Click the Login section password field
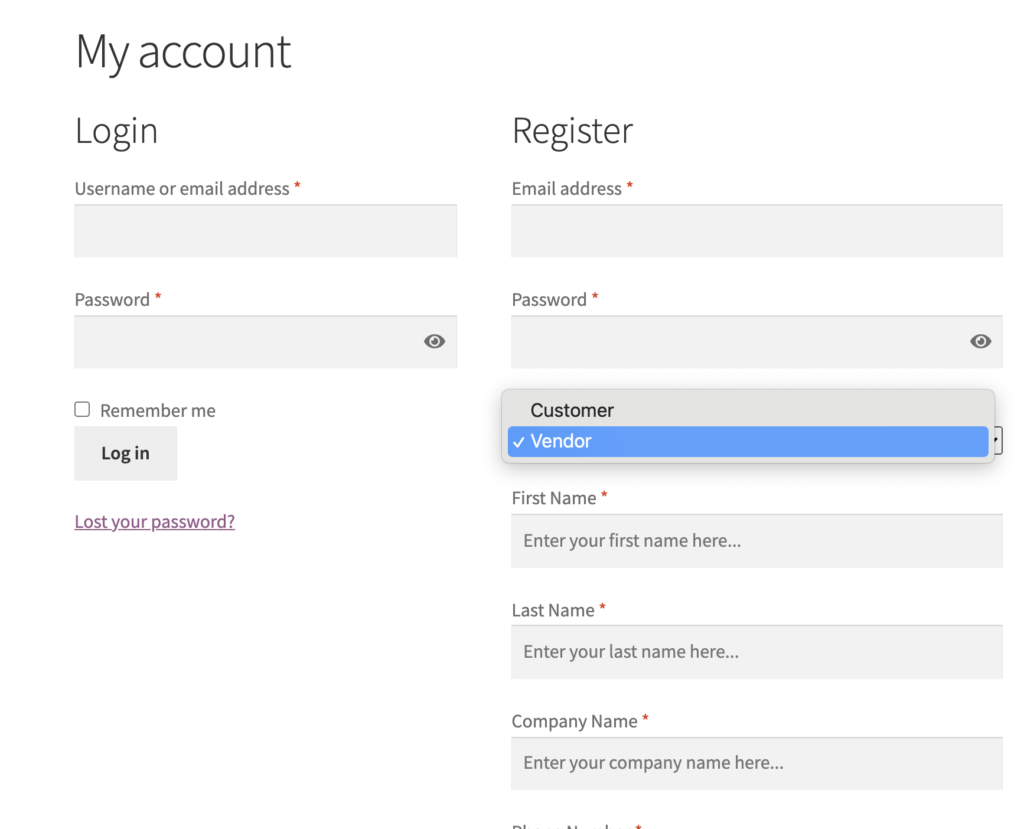1024x829 pixels. click(x=266, y=342)
